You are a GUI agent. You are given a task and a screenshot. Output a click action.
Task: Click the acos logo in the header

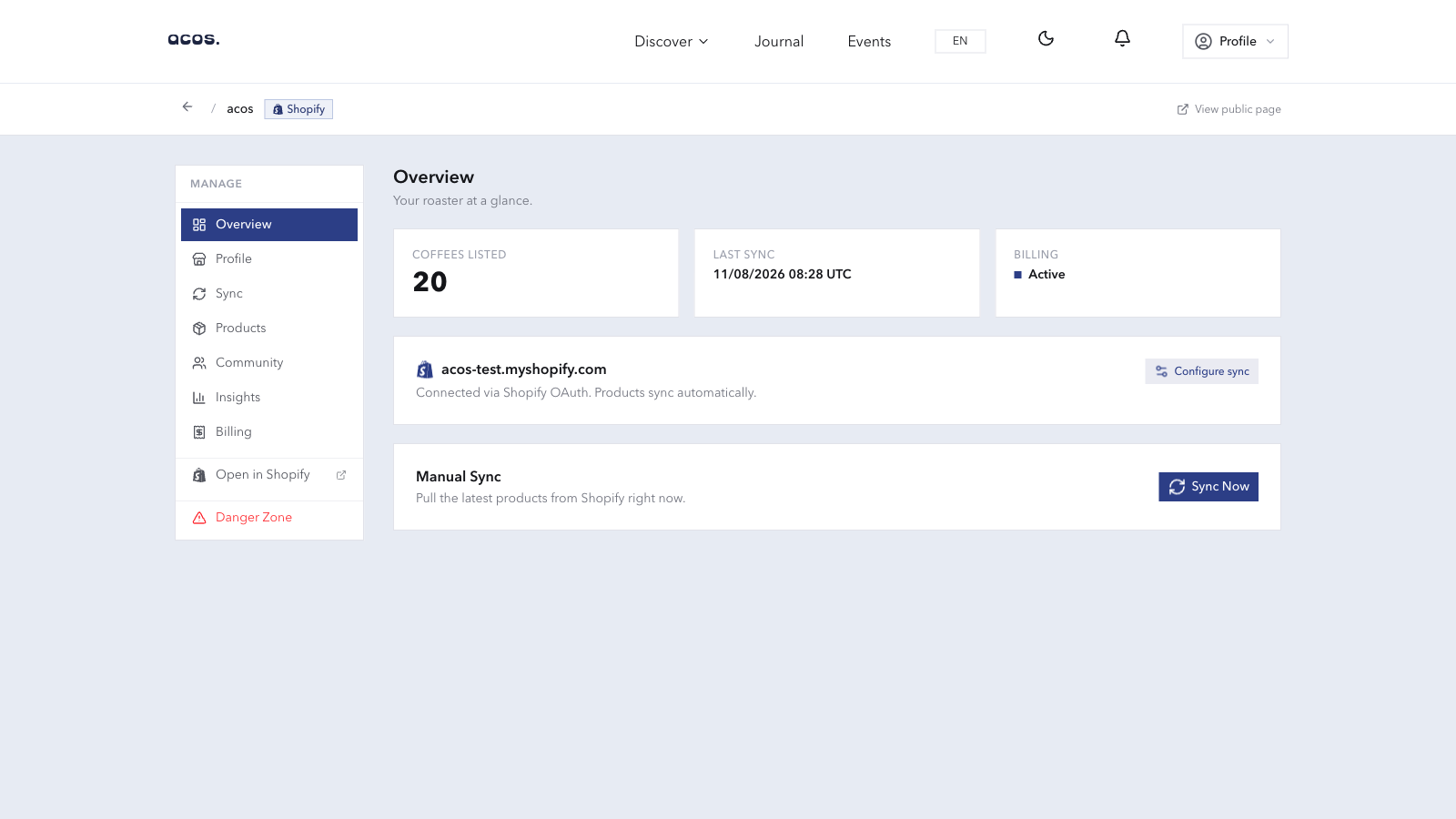pos(194,40)
